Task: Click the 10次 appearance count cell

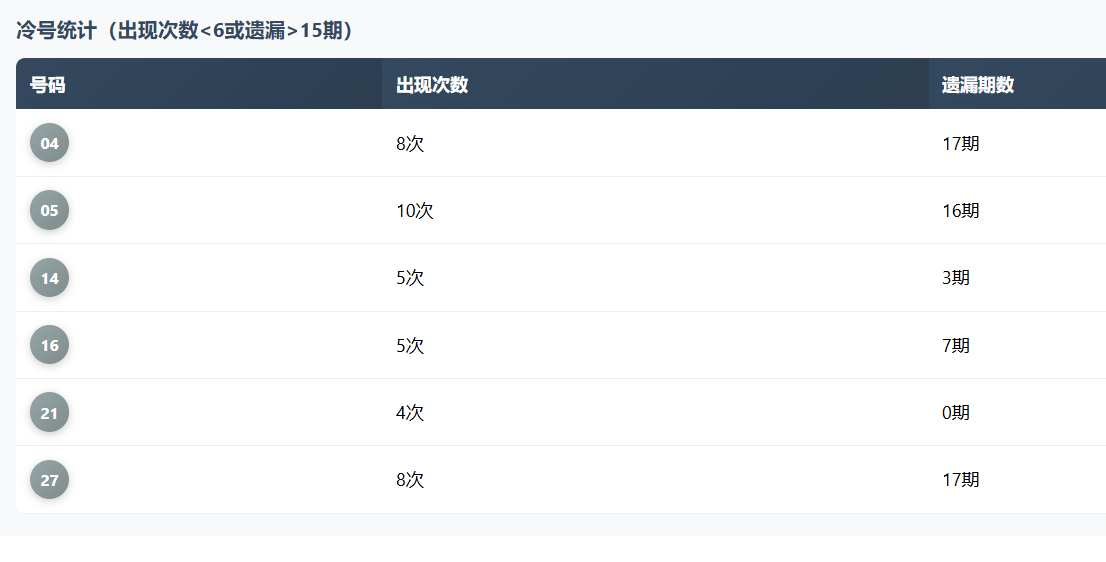Action: (x=415, y=211)
